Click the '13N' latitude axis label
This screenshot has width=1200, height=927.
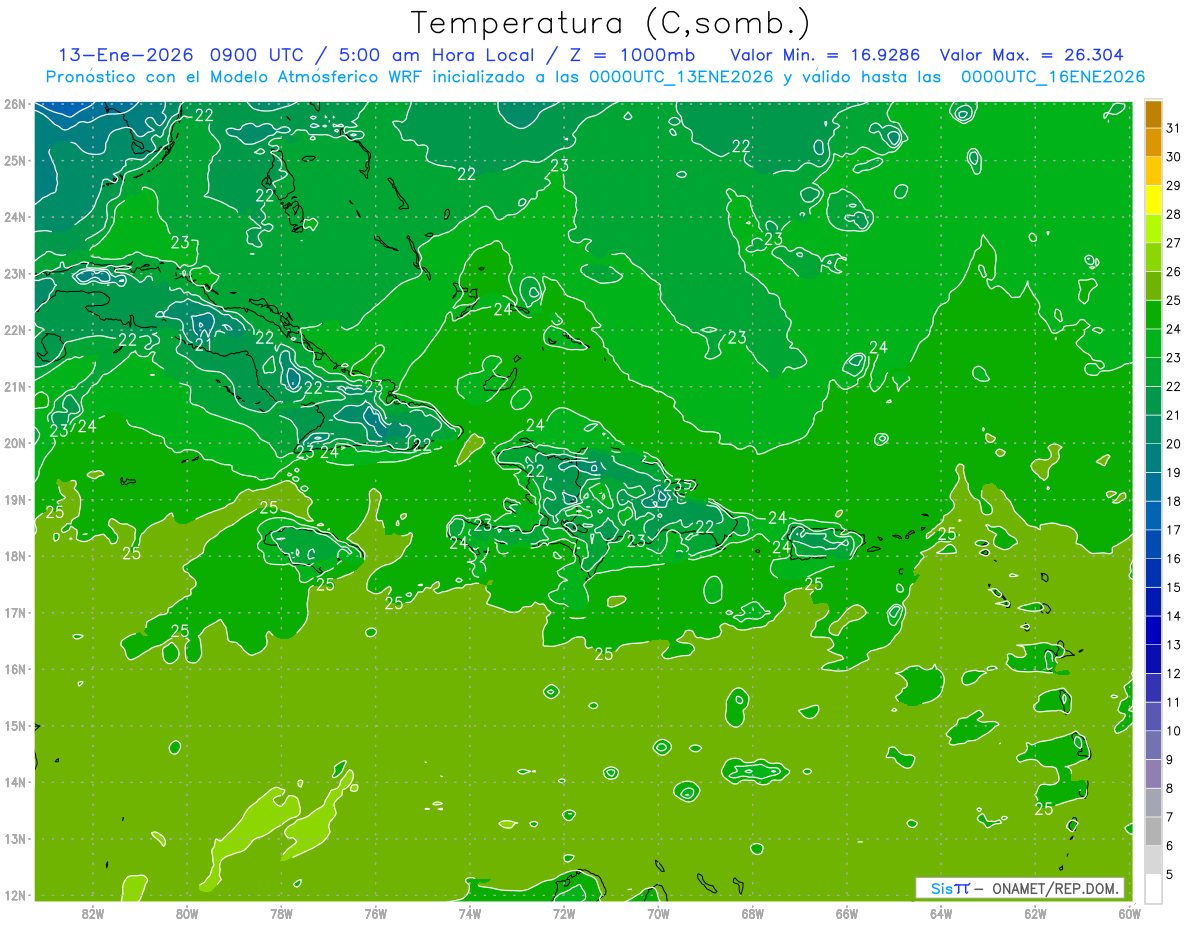pos(14,839)
